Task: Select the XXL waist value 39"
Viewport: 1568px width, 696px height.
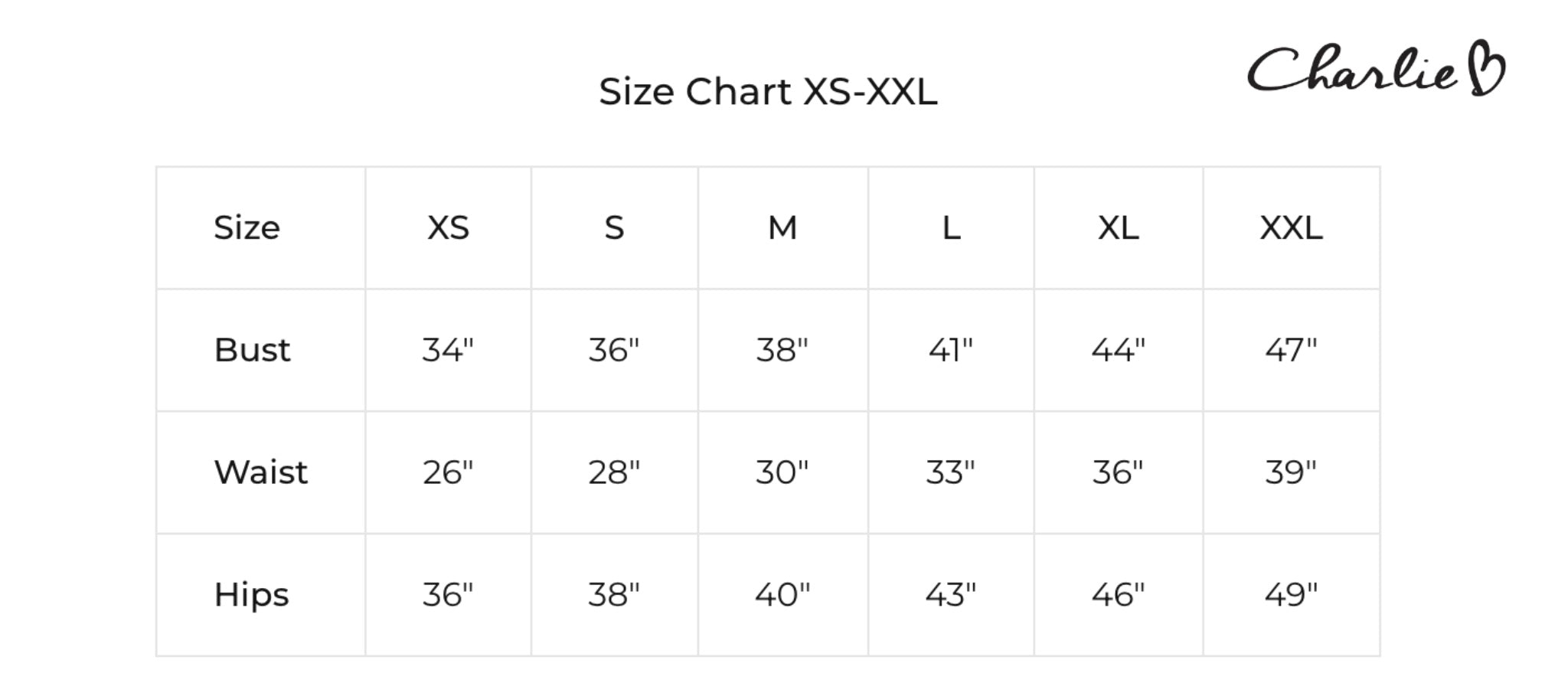Action: (1291, 472)
